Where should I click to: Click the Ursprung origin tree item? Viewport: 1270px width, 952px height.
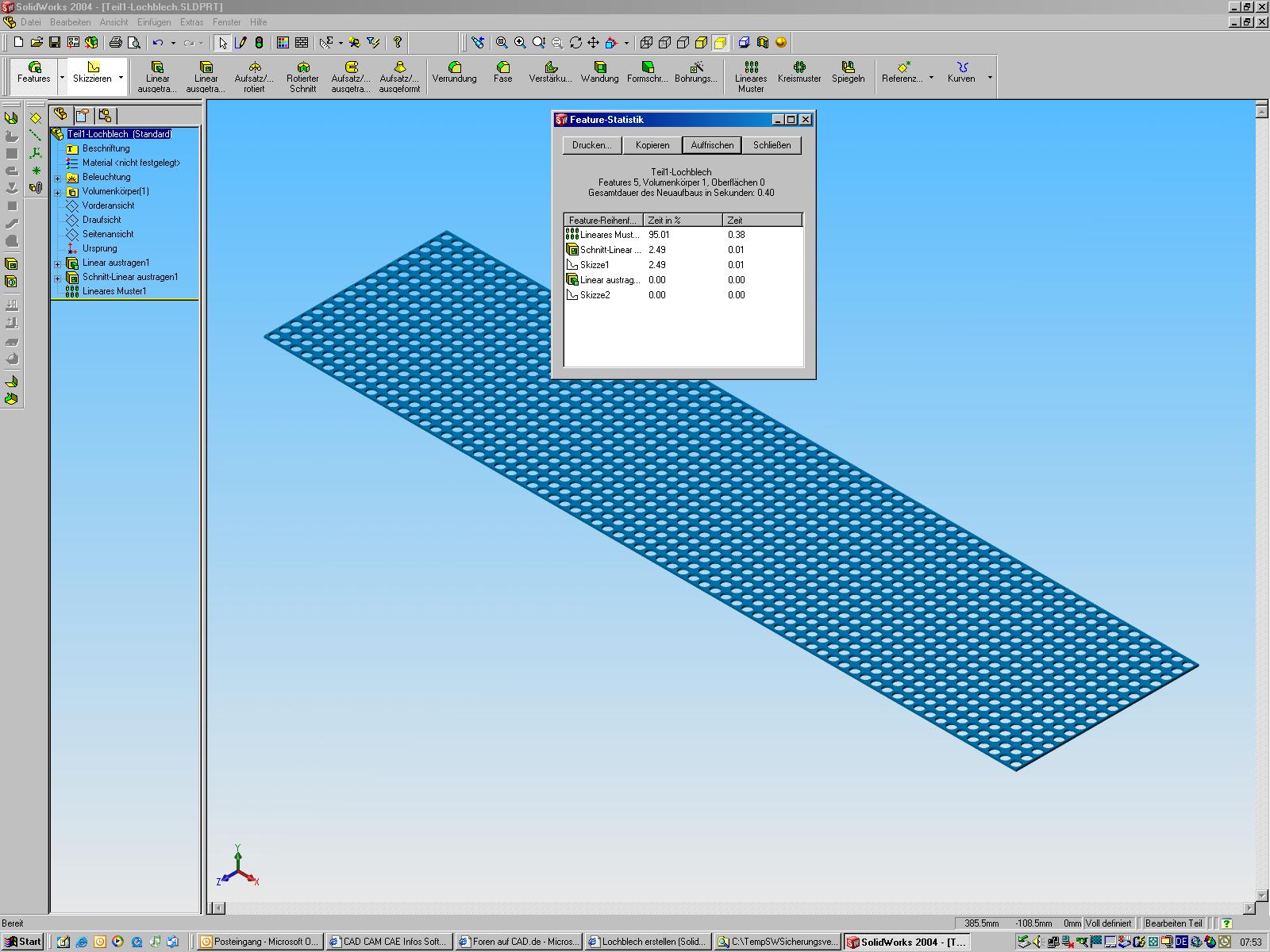[x=99, y=248]
